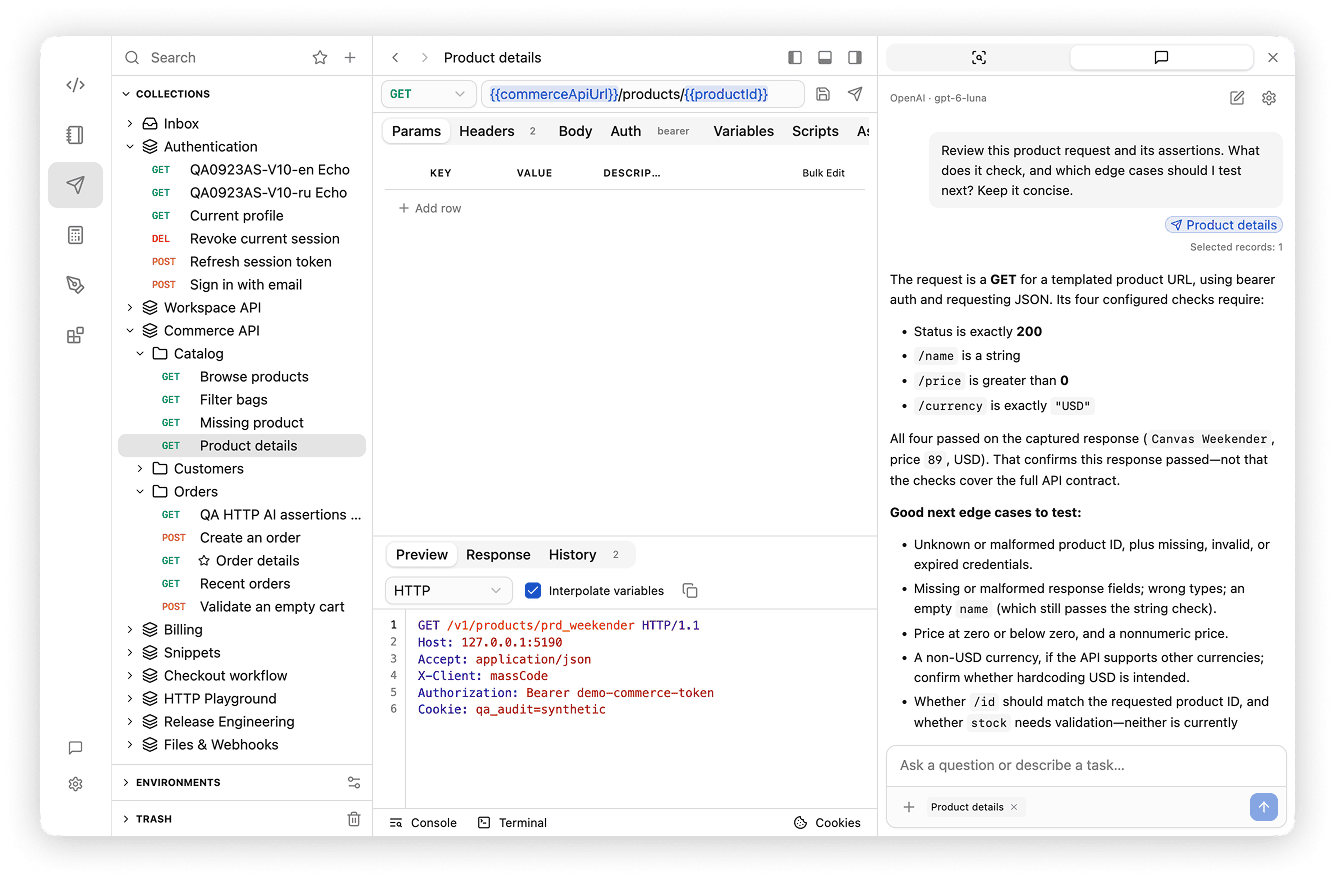Go forward with the right arrow
Image resolution: width=1335 pixels, height=880 pixels.
424,58
